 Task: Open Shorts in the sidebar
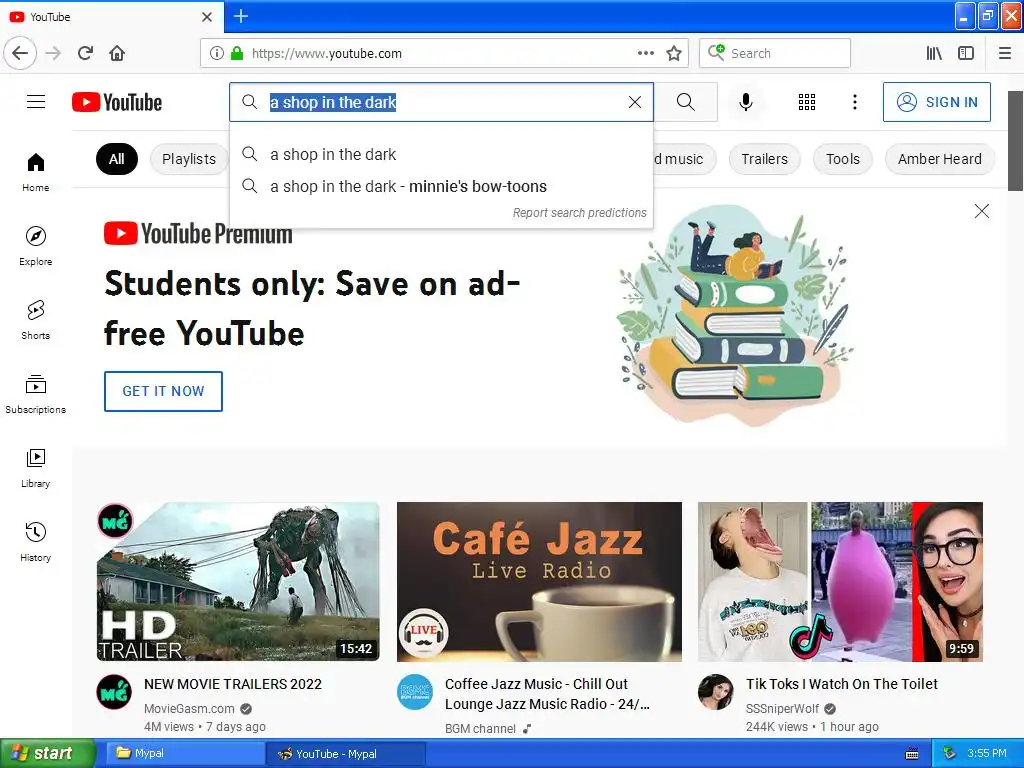[x=36, y=320]
